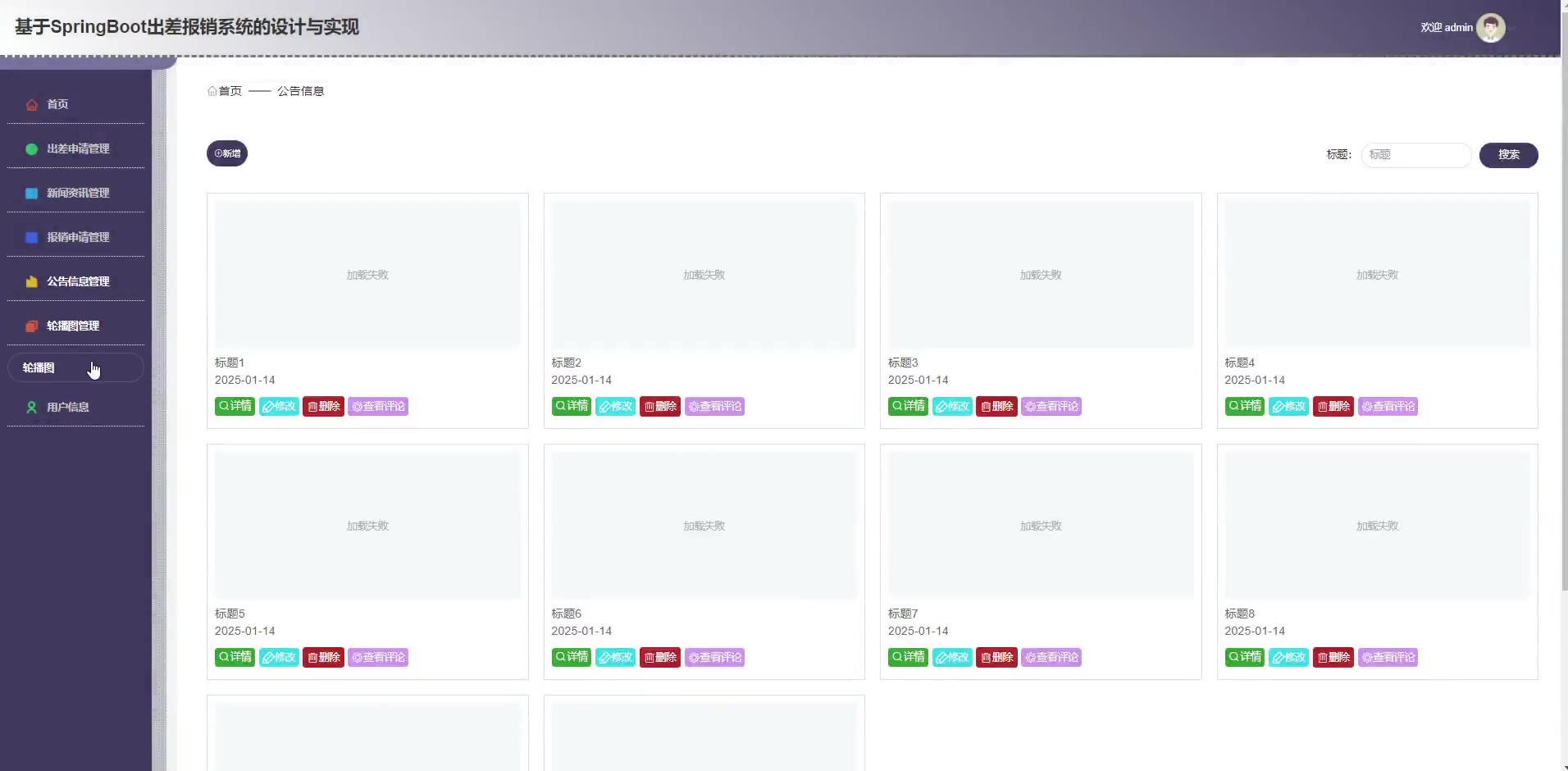Image resolution: width=1568 pixels, height=771 pixels.
Task: Click green circle icon for 出差申请管理
Action: pyautogui.click(x=32, y=149)
